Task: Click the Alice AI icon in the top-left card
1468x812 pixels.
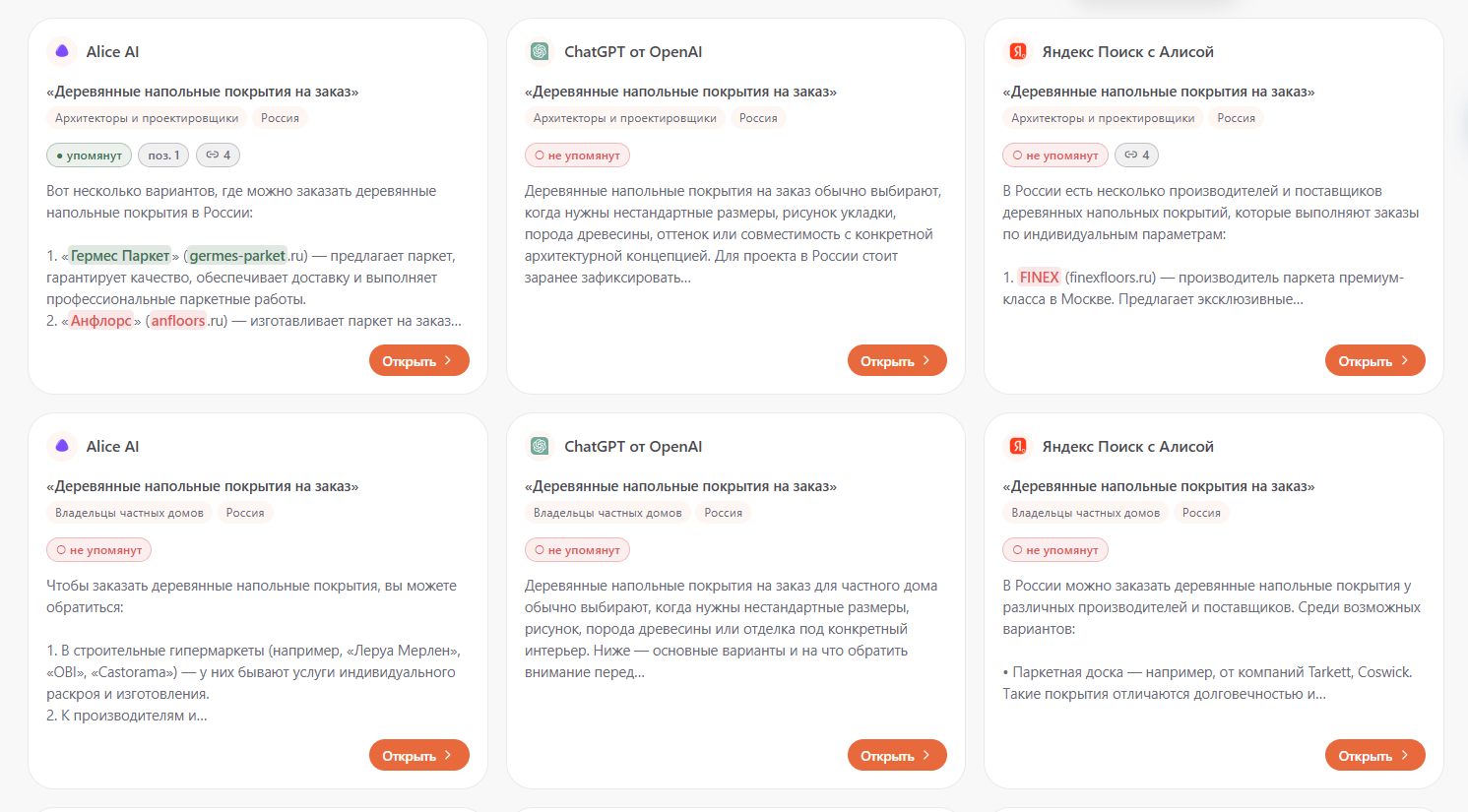Action: pos(62,51)
